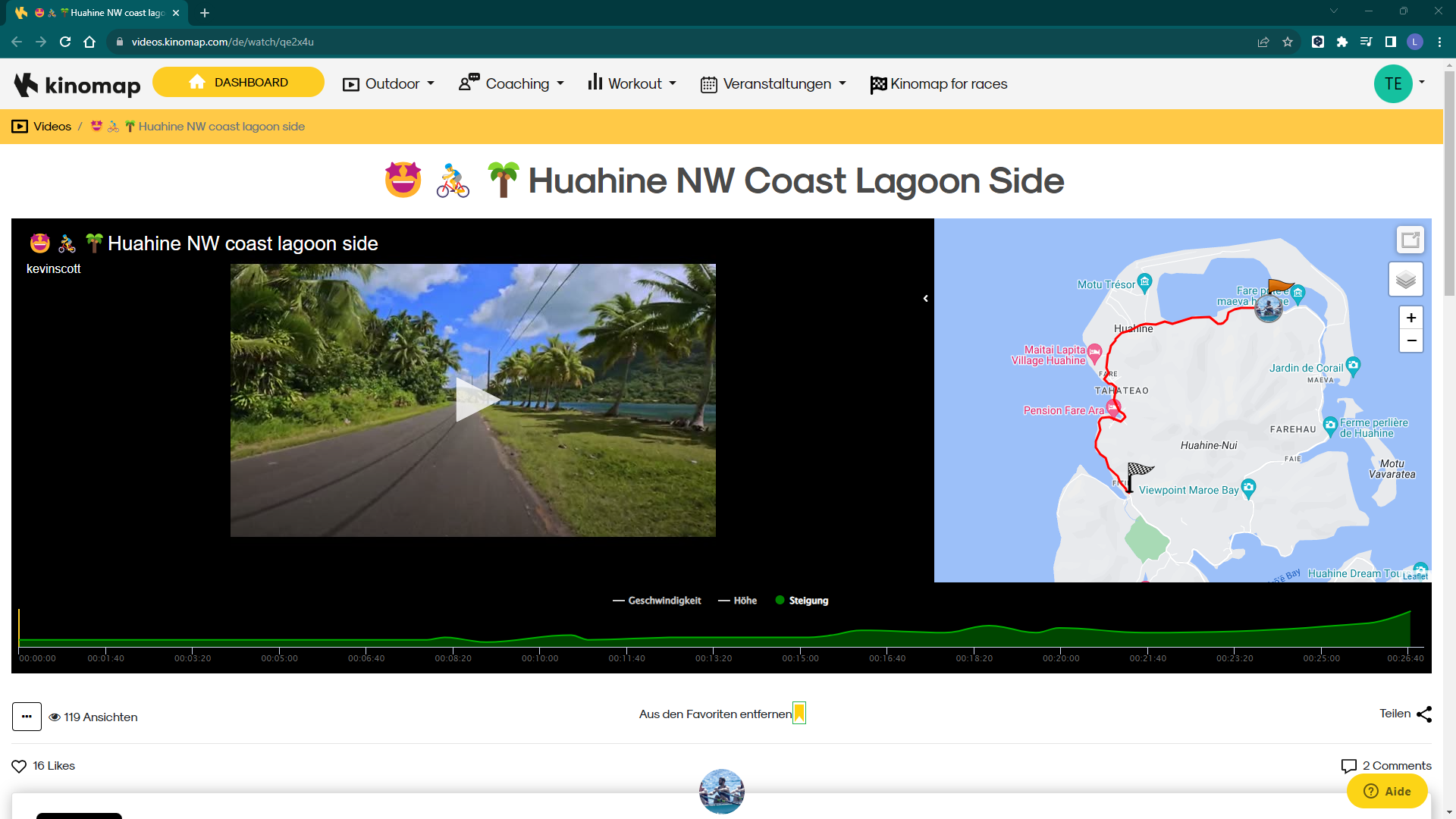Open the 2 Comments section
Image resolution: width=1456 pixels, height=819 pixels.
(1386, 766)
